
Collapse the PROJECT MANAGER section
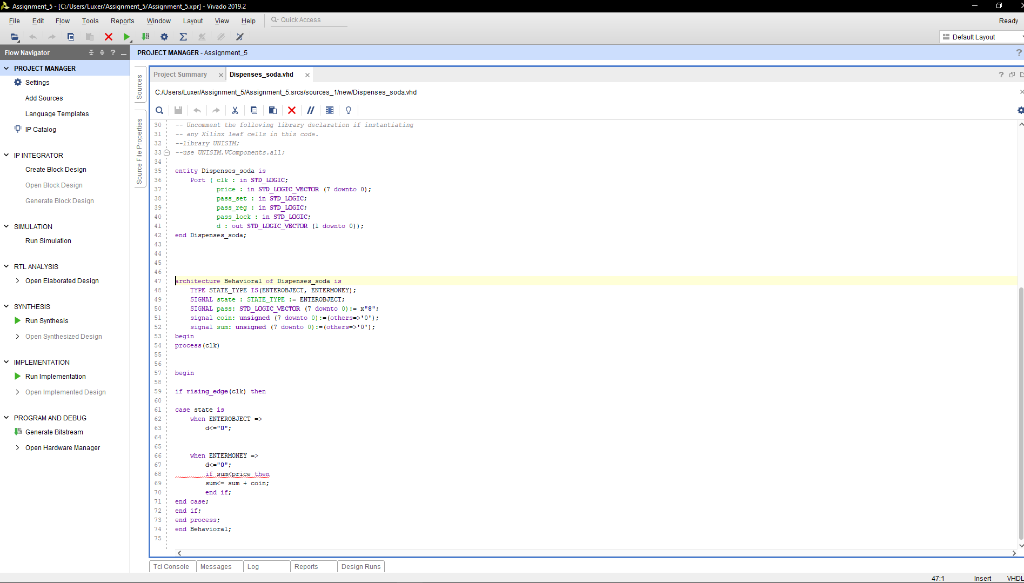click(7, 69)
